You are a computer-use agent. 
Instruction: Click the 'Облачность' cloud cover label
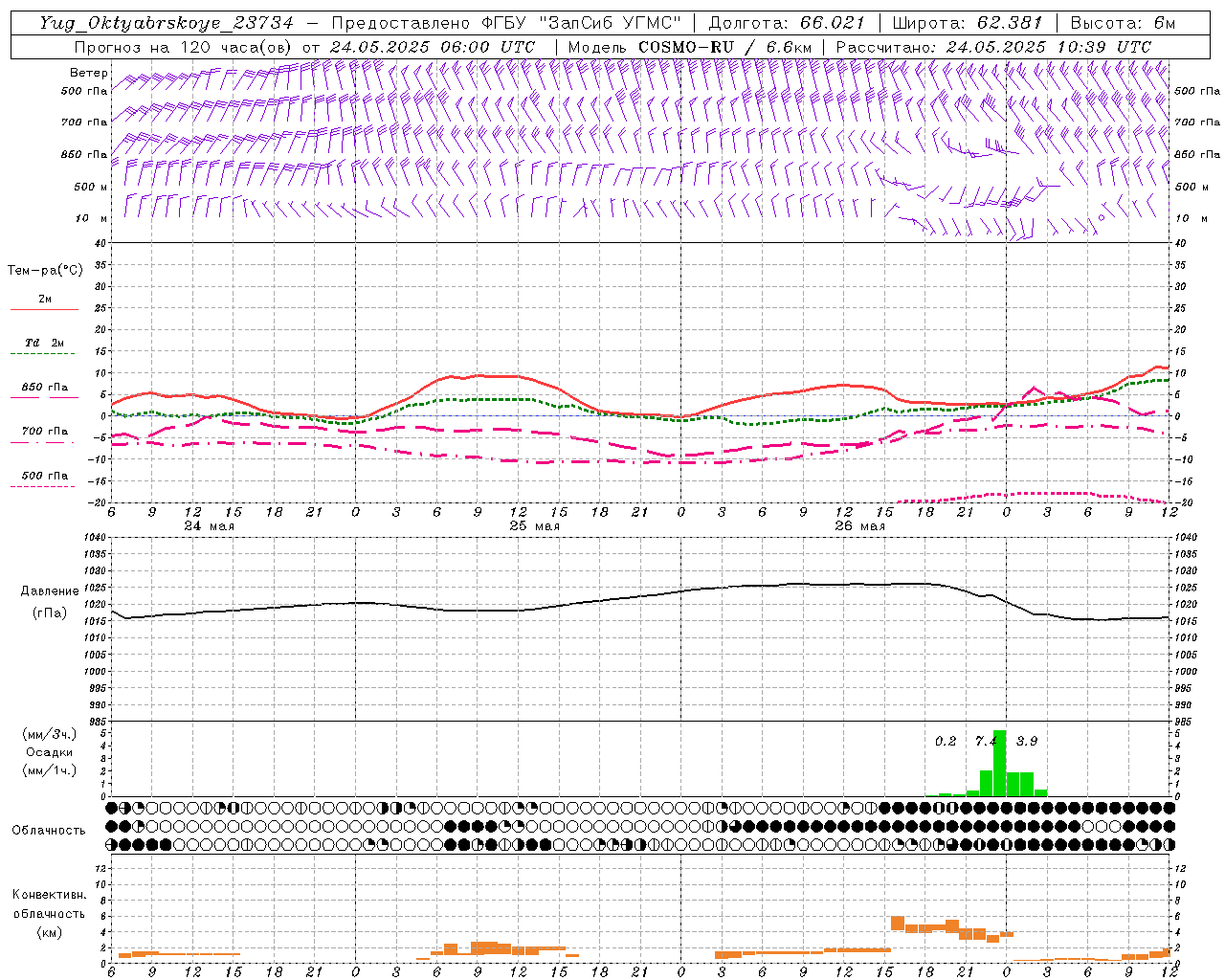click(49, 830)
